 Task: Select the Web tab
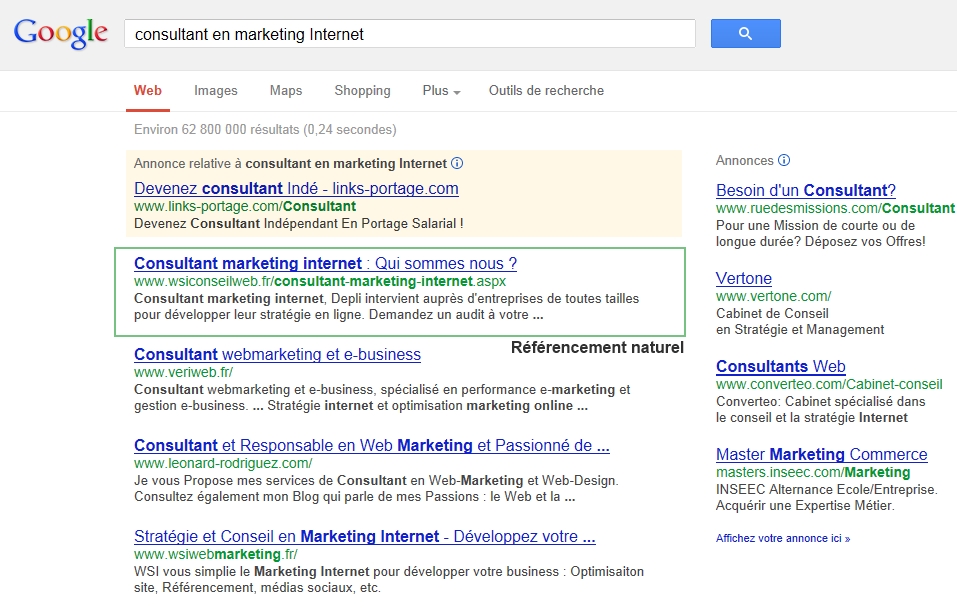point(148,91)
